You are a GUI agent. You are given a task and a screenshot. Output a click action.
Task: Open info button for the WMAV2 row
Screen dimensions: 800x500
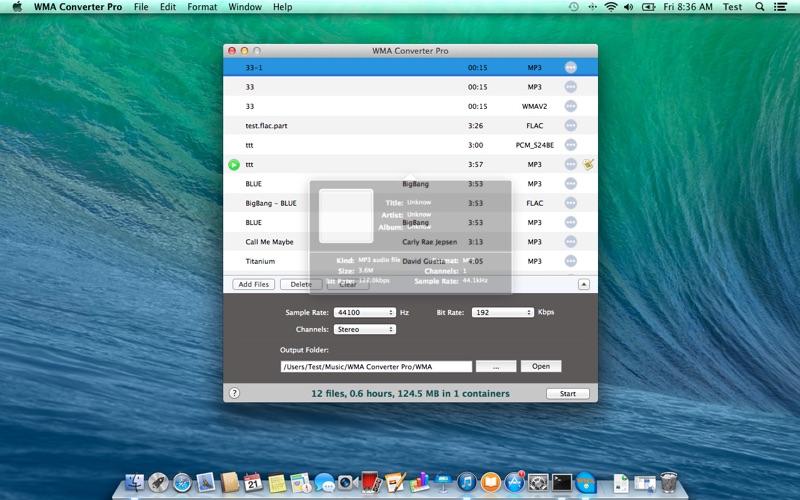coord(570,106)
